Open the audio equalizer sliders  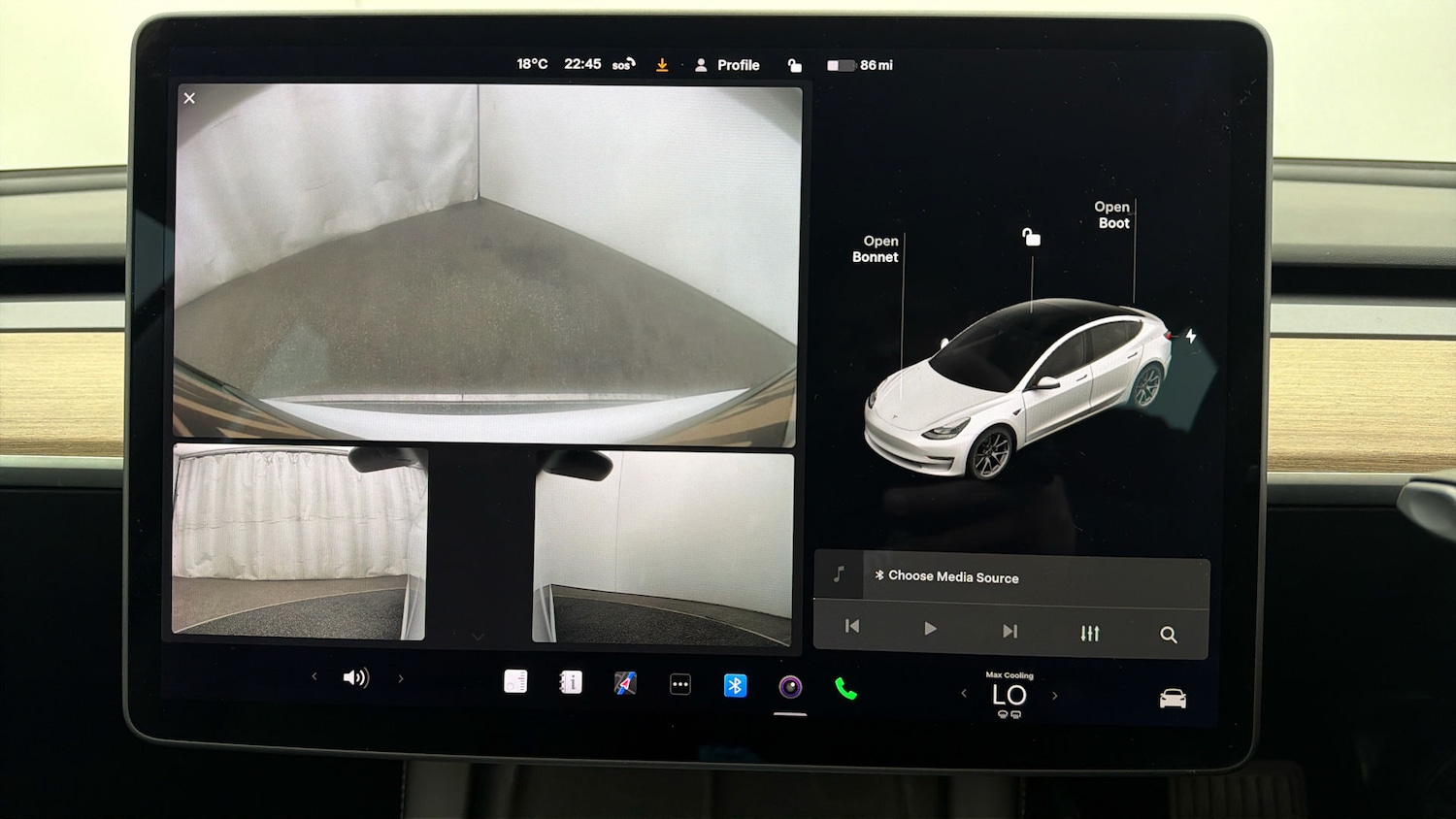(1089, 632)
